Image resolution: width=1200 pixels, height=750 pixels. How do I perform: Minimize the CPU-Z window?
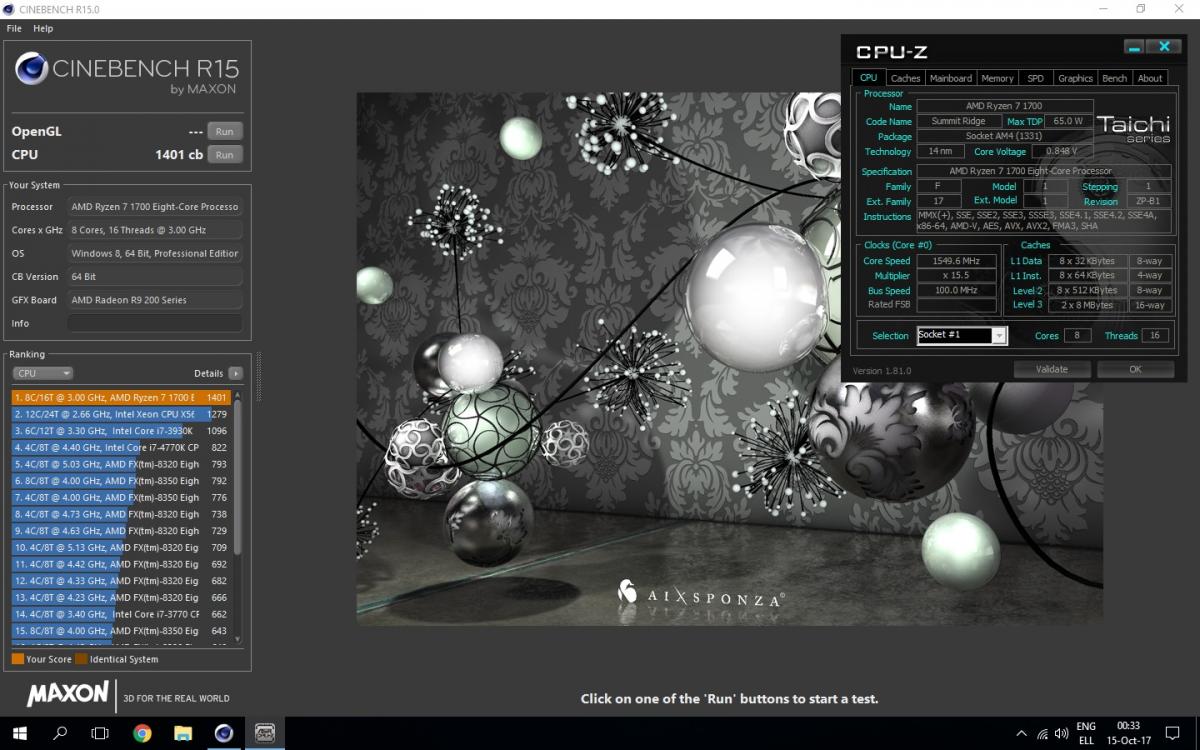(1134, 47)
